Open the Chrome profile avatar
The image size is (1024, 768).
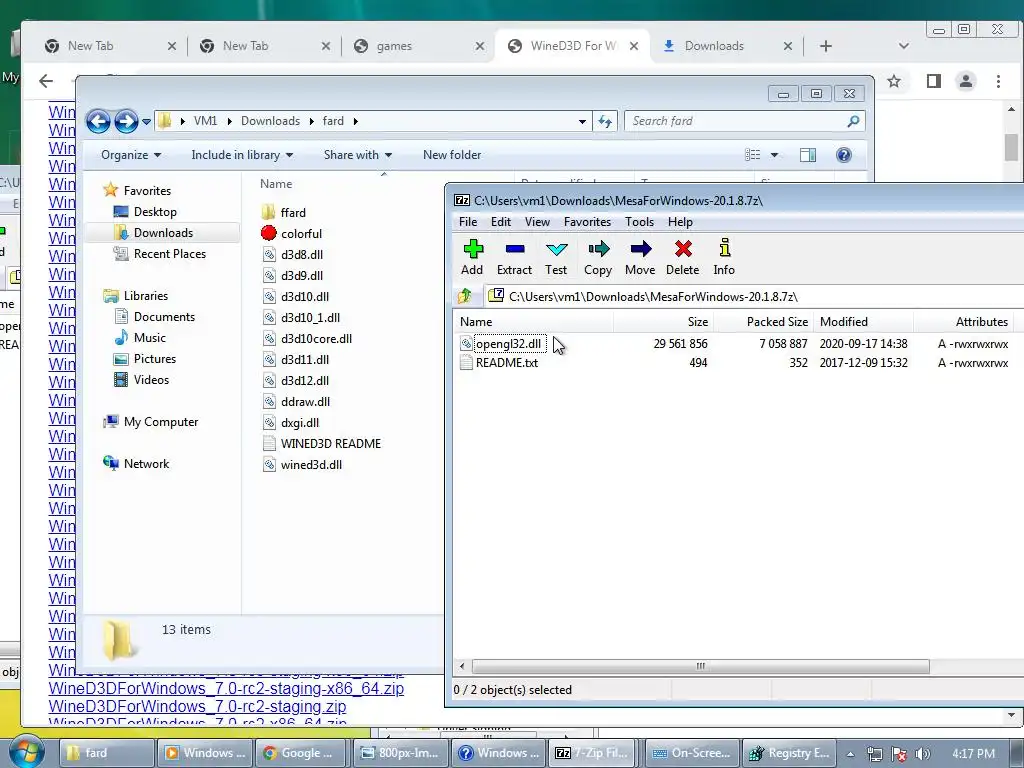click(966, 81)
